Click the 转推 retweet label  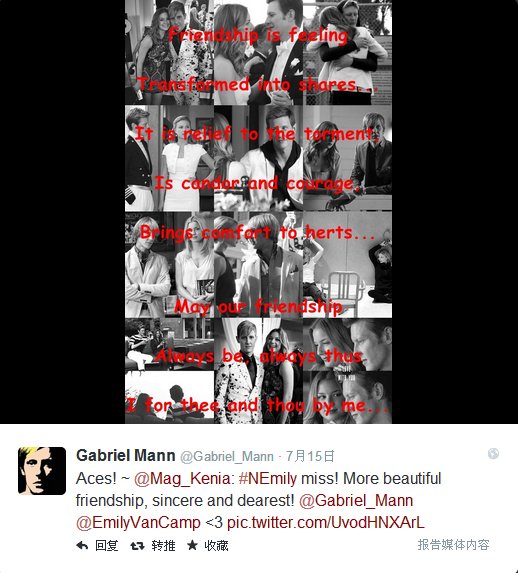[x=163, y=546]
